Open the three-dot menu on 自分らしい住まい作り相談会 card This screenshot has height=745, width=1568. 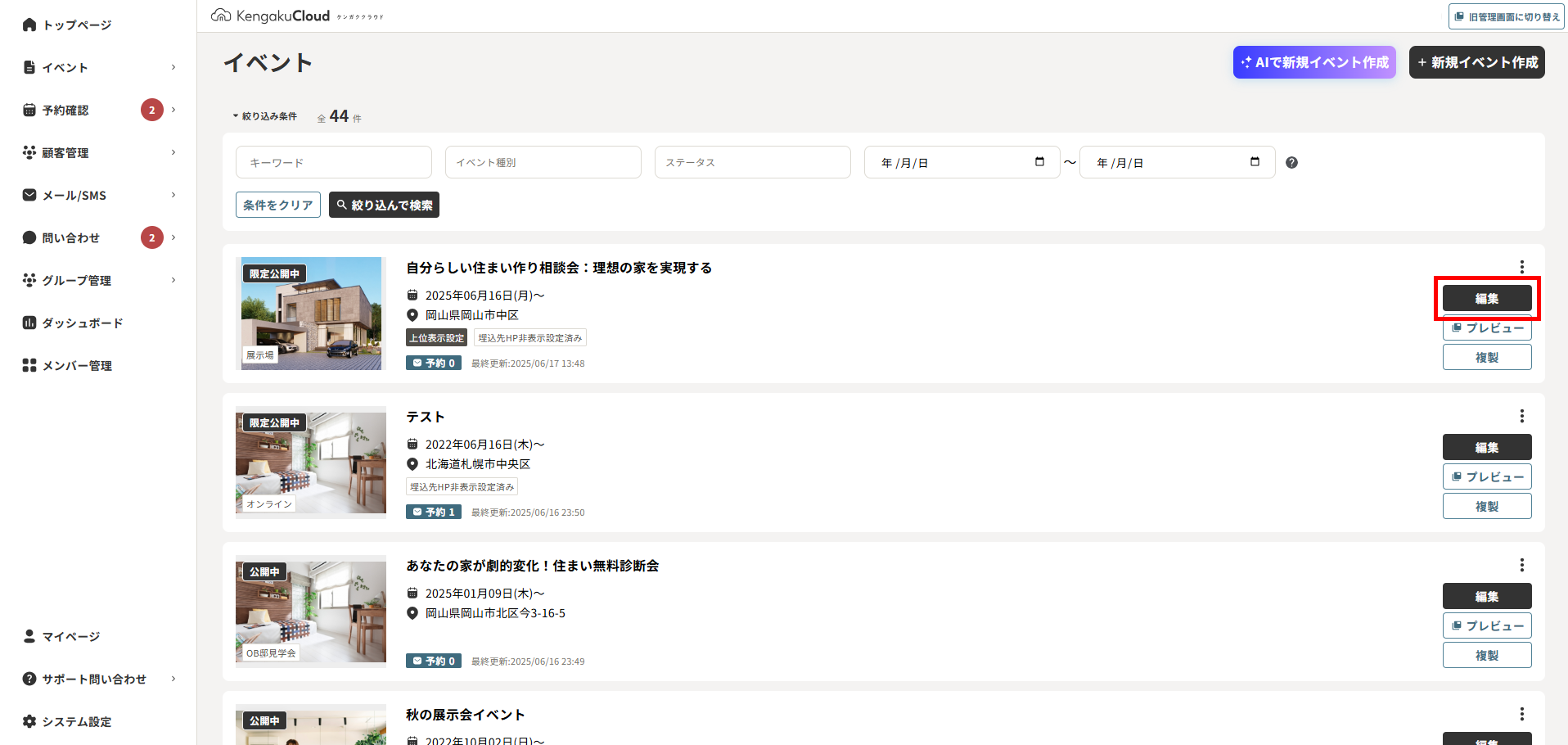click(x=1521, y=266)
